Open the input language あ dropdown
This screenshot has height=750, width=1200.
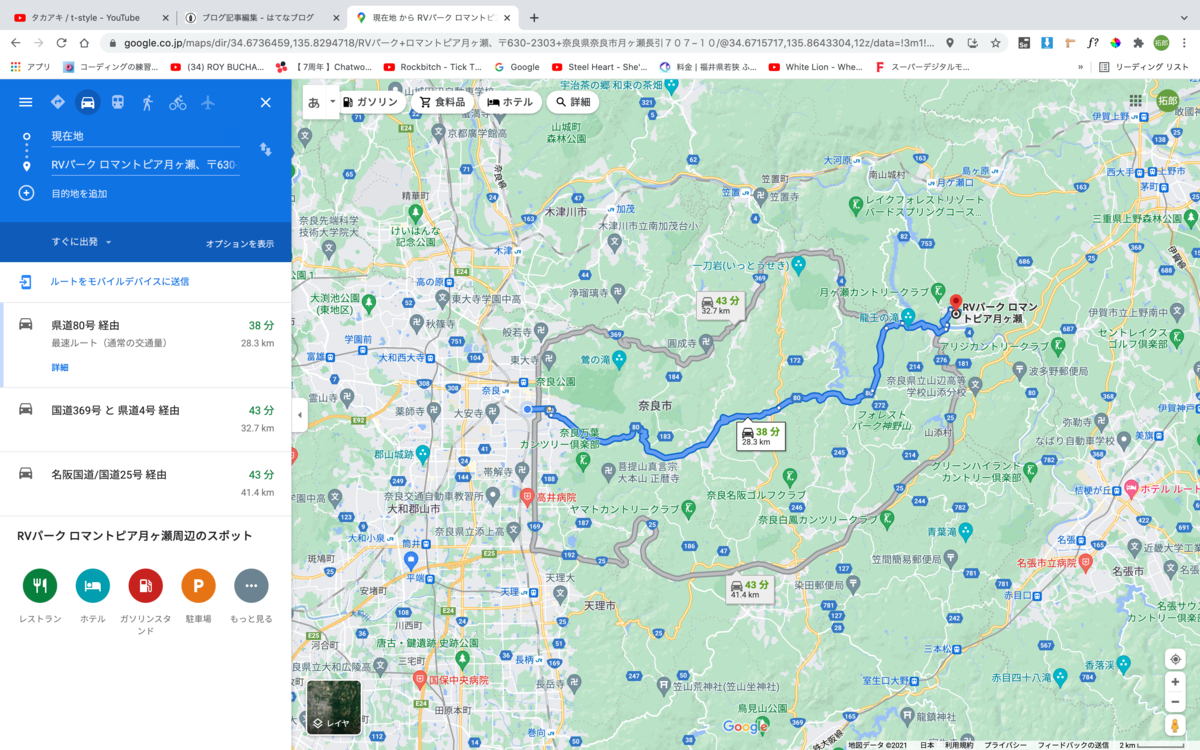click(321, 102)
